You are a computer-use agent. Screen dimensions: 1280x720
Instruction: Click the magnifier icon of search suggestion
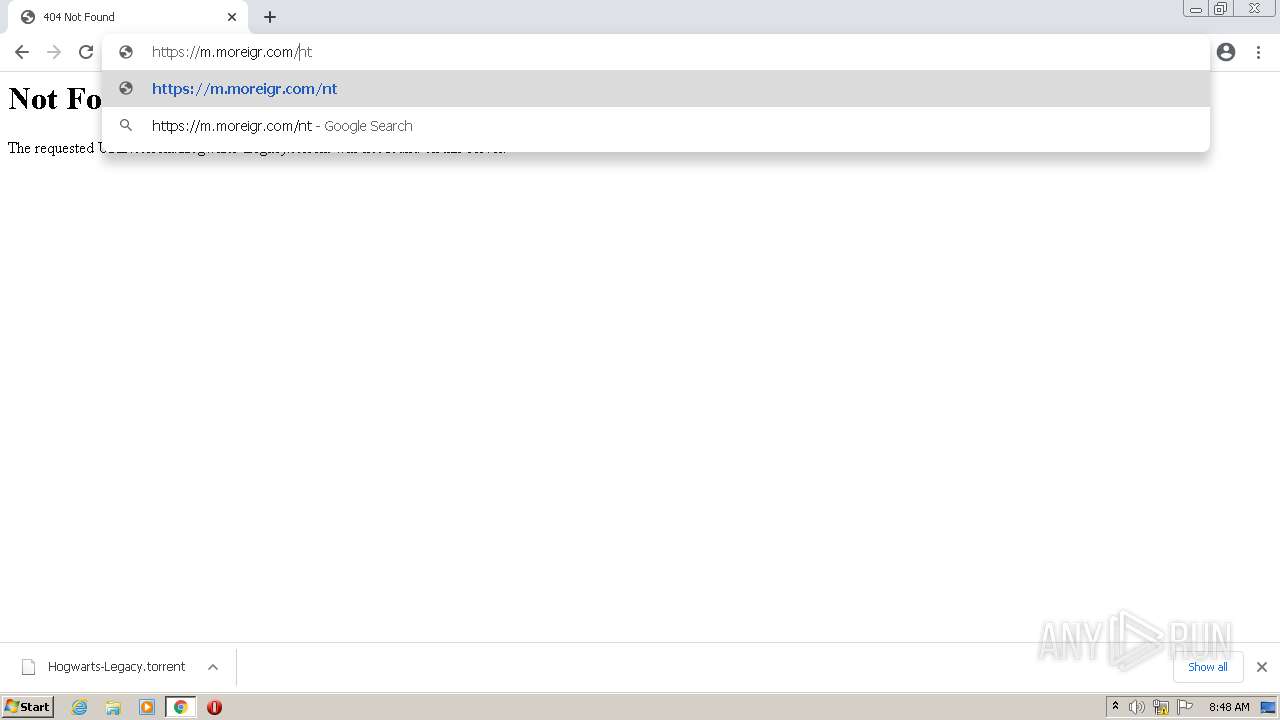pos(126,126)
